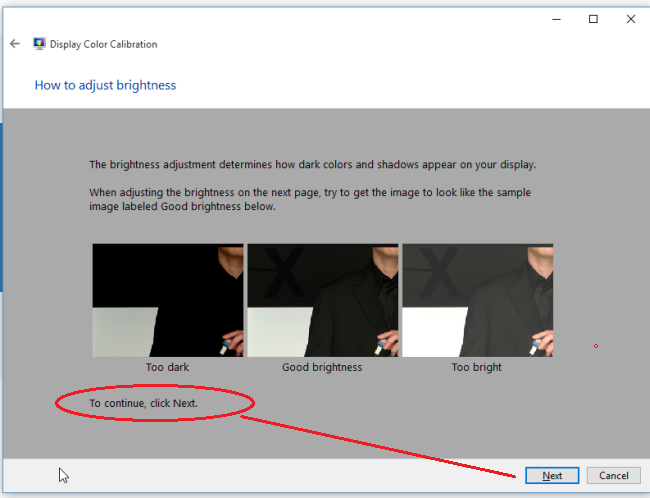Click the Display Color Calibration monitor icon

[39, 44]
